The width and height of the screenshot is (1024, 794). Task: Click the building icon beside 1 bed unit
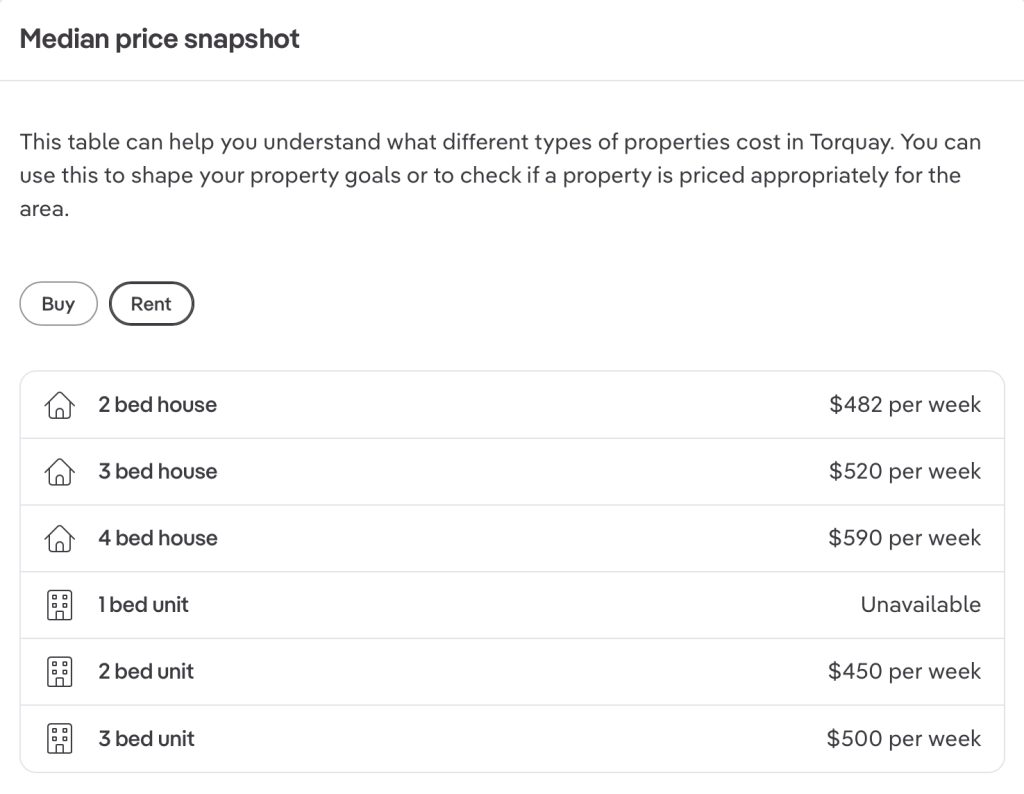pyautogui.click(x=60, y=605)
